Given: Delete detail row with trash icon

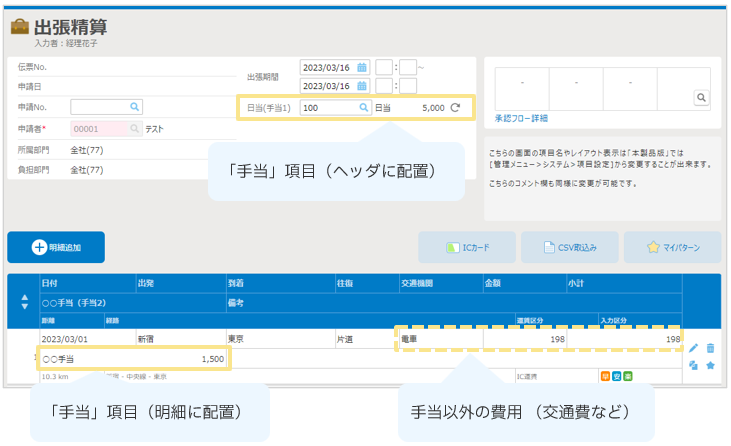Looking at the screenshot, I should coord(710,348).
